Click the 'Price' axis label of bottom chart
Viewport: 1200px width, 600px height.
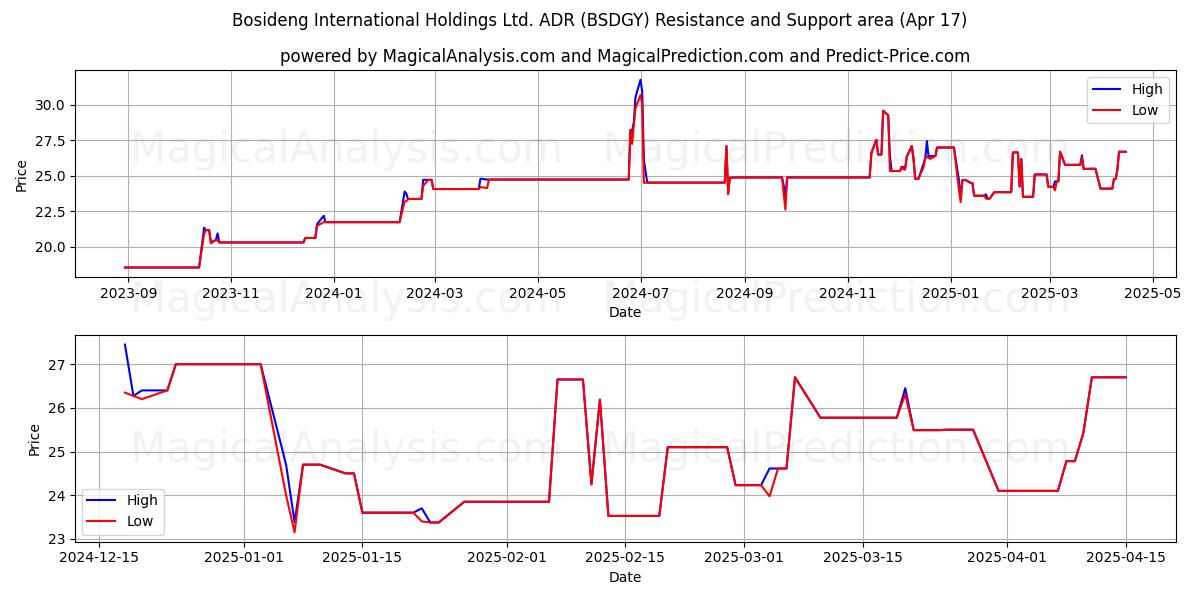click(35, 440)
